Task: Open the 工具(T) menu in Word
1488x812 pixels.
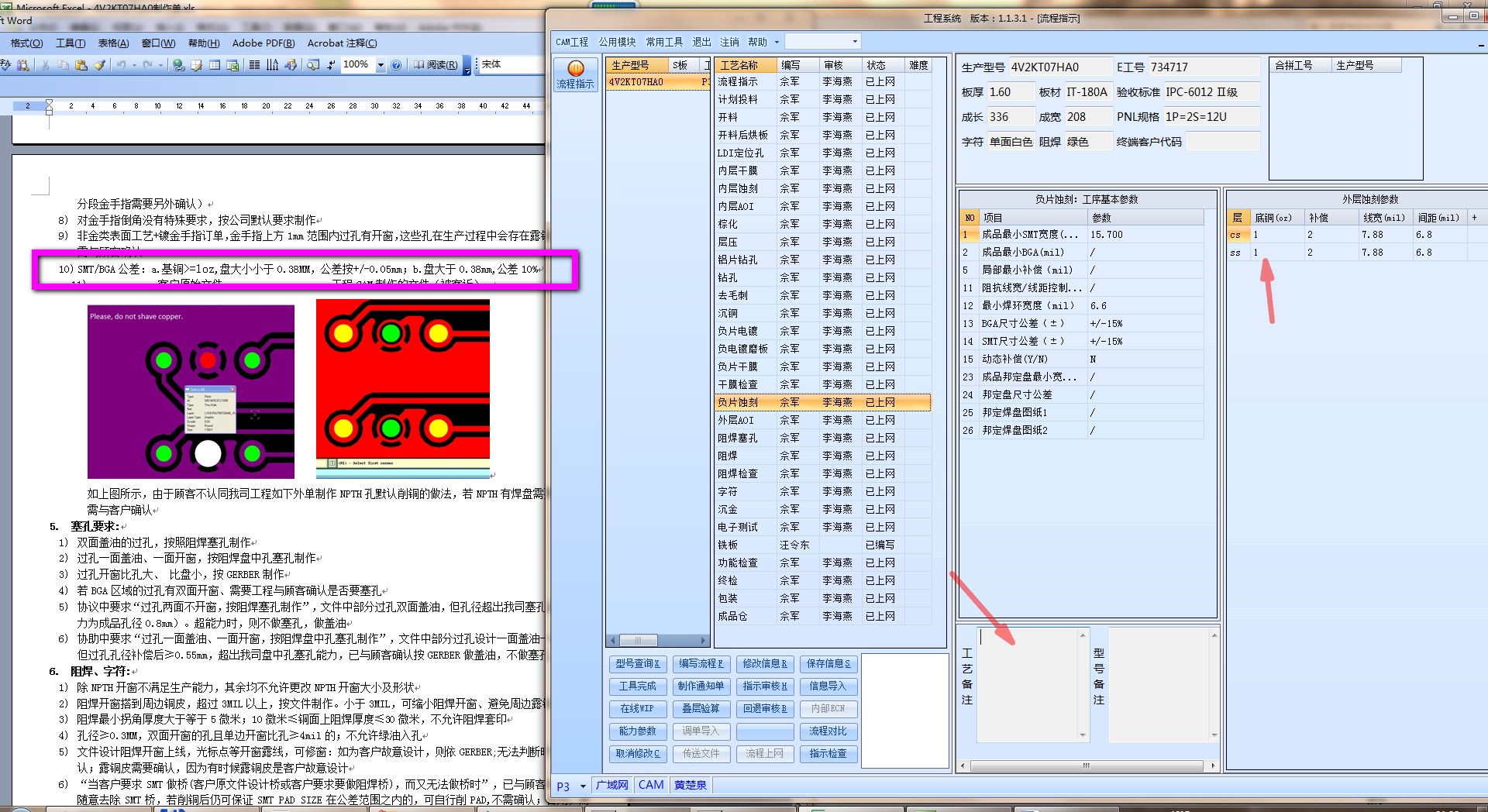Action: pos(71,43)
